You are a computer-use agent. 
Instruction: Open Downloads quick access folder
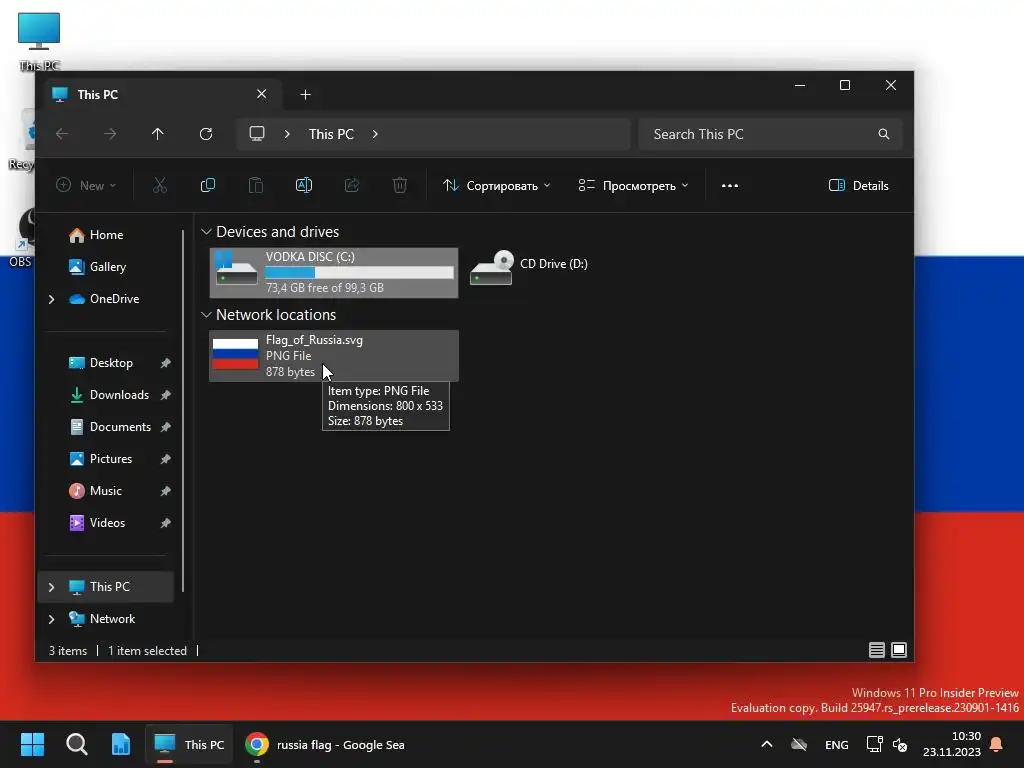[109, 395]
